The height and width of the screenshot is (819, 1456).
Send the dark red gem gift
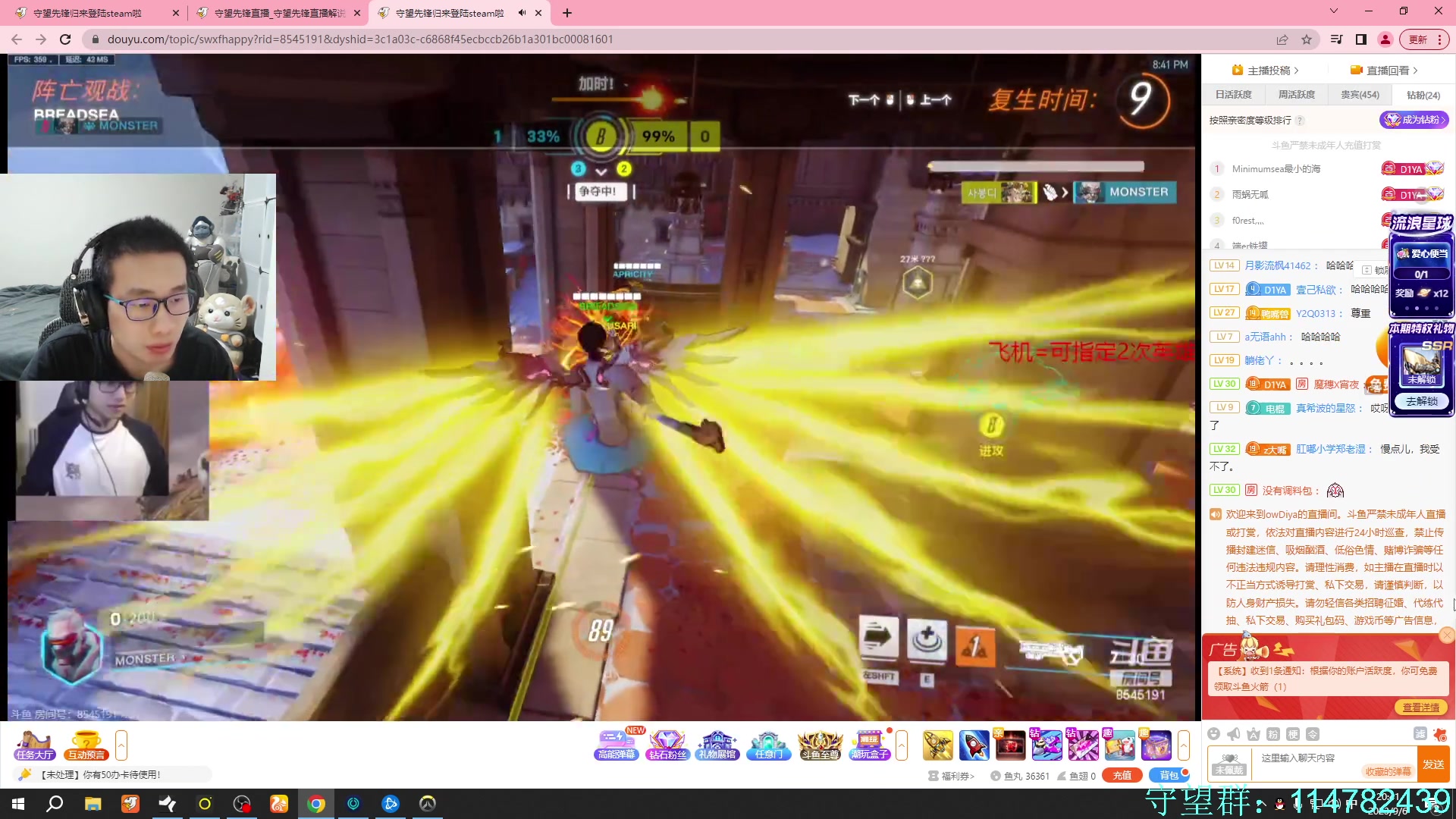(1011, 745)
